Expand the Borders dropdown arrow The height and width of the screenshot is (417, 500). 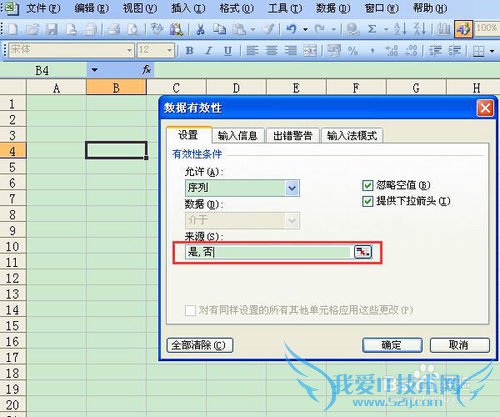[492, 51]
